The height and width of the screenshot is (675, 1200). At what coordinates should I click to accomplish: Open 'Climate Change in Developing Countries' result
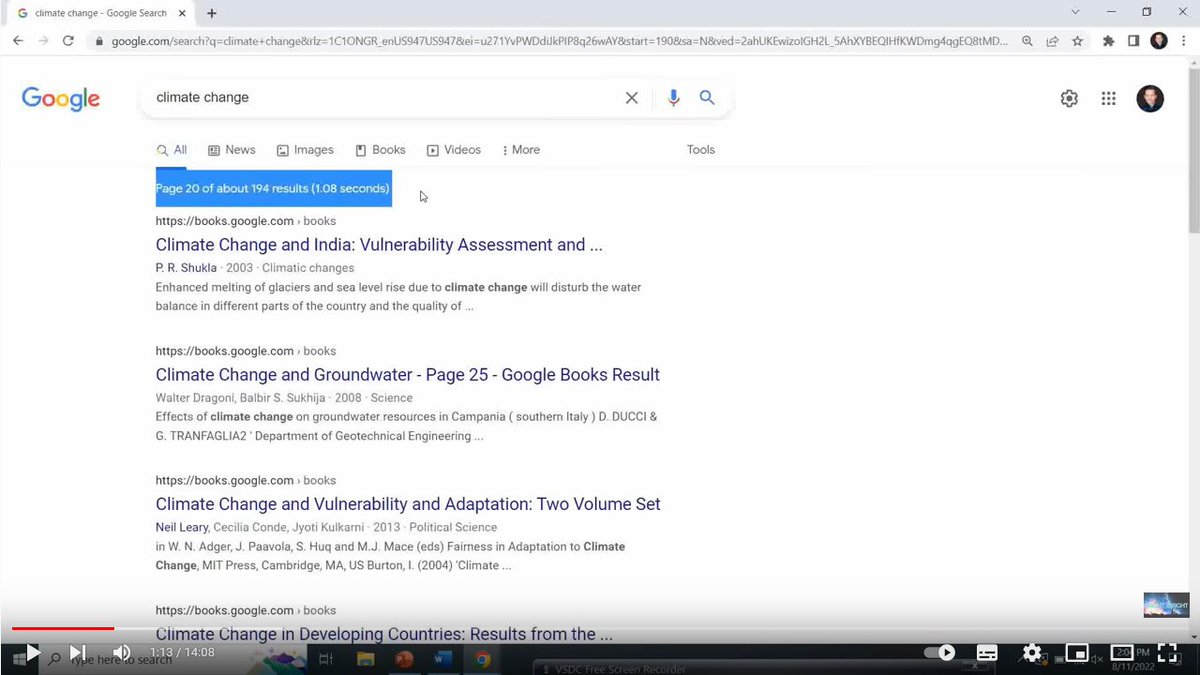pos(384,634)
